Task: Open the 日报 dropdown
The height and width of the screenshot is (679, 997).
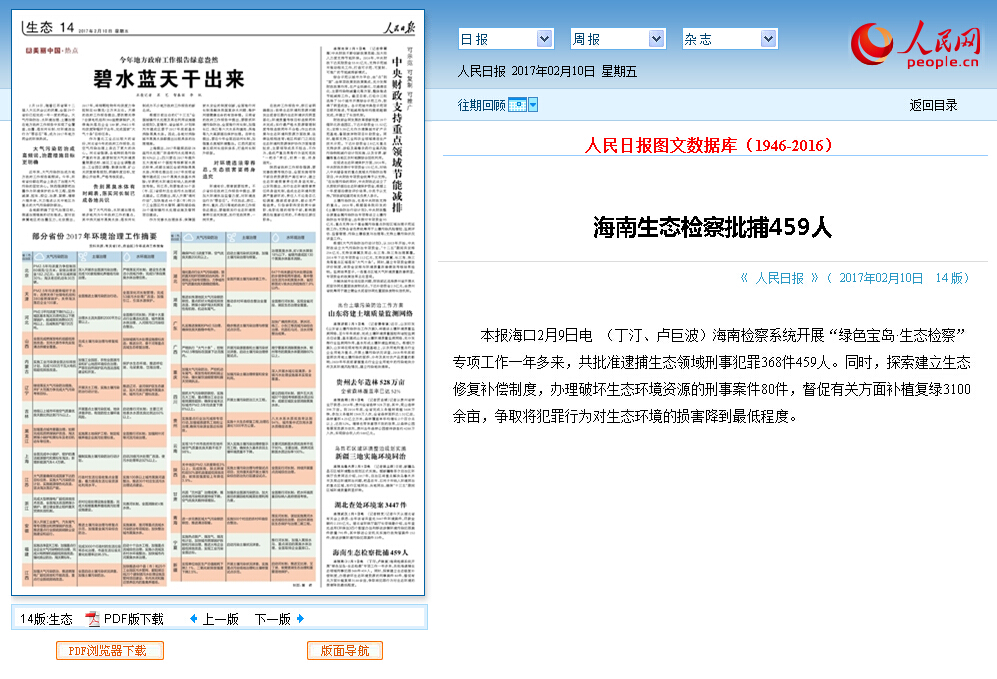Action: pos(505,39)
